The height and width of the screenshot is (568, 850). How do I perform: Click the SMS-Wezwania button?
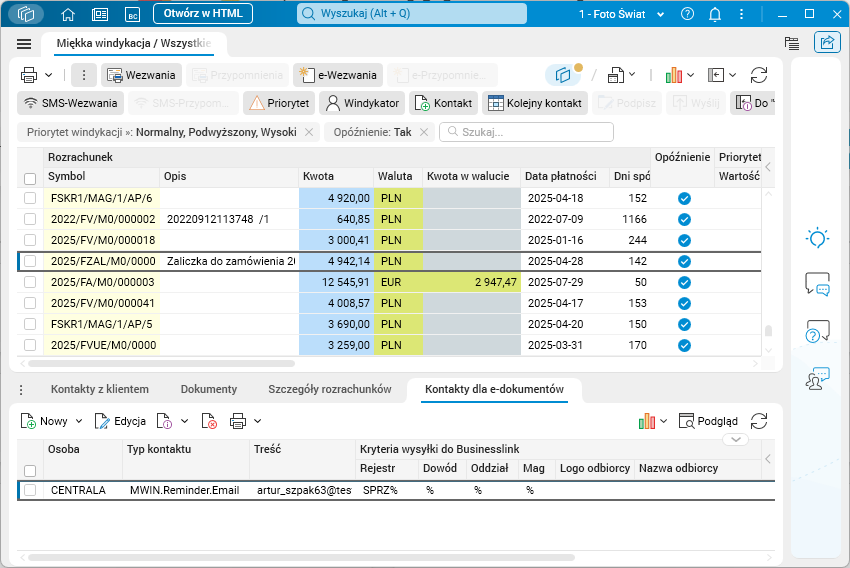tap(70, 103)
